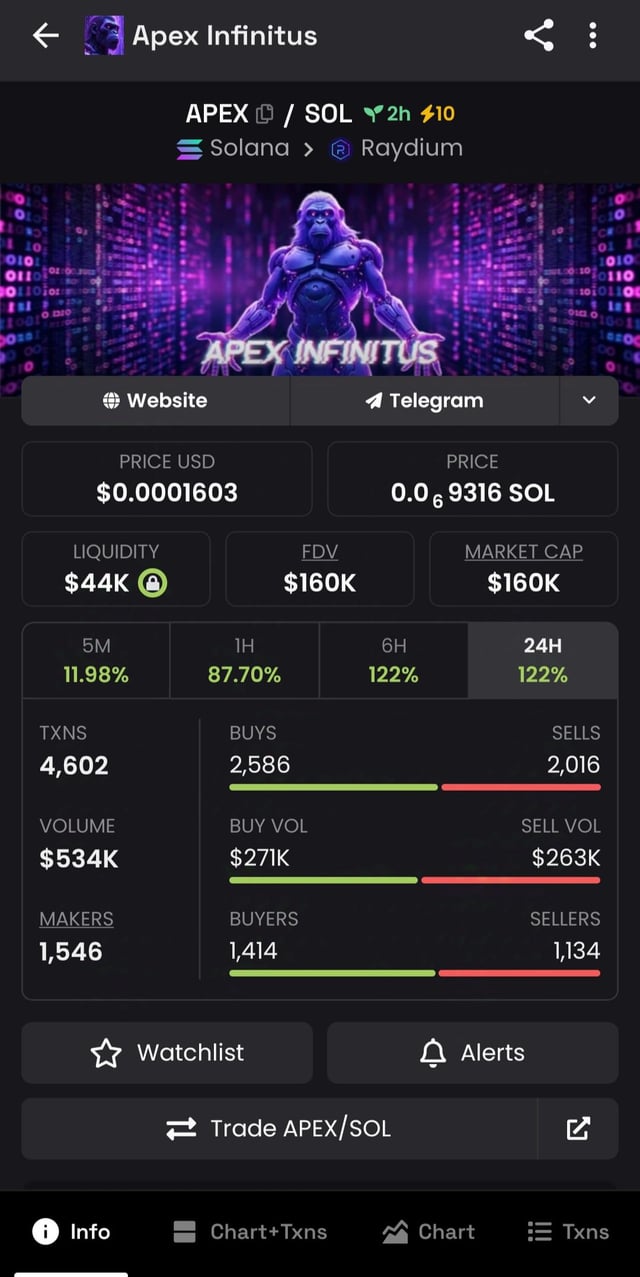Screen dimensions: 640x1277
Task: Expand the social links chevron
Action: pyautogui.click(x=589, y=401)
